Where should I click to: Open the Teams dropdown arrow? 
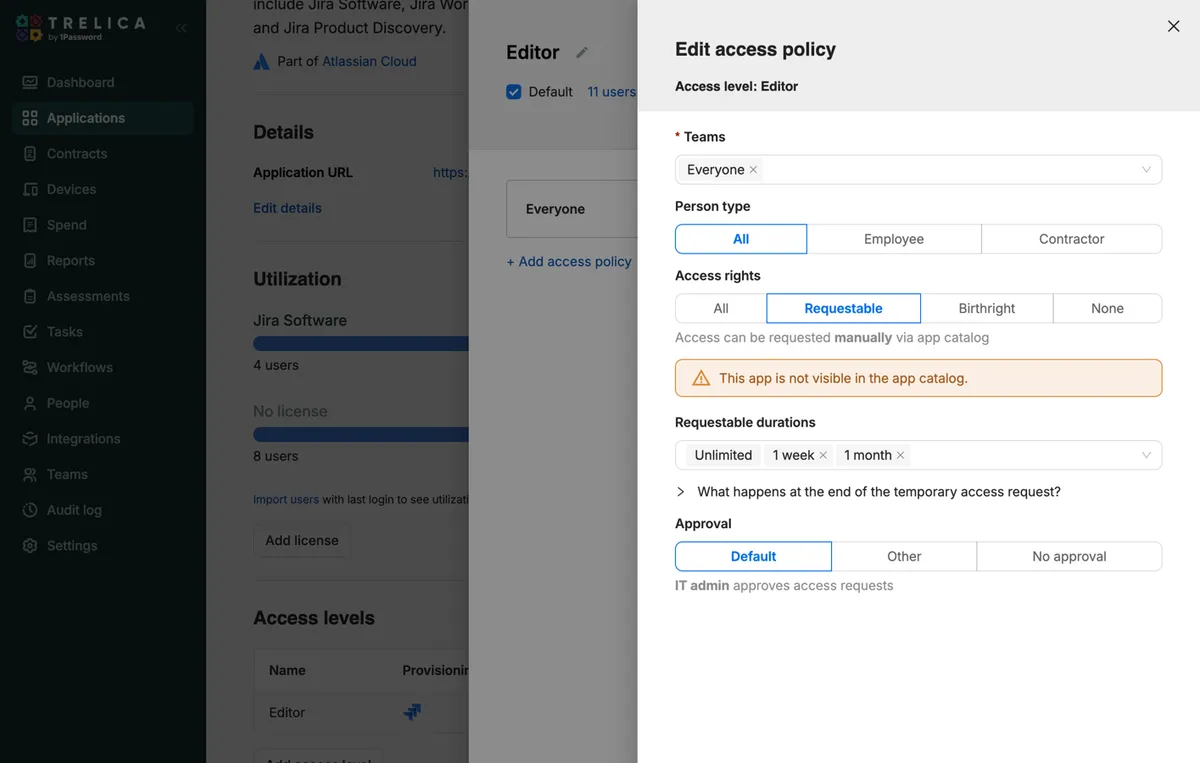coord(1146,170)
